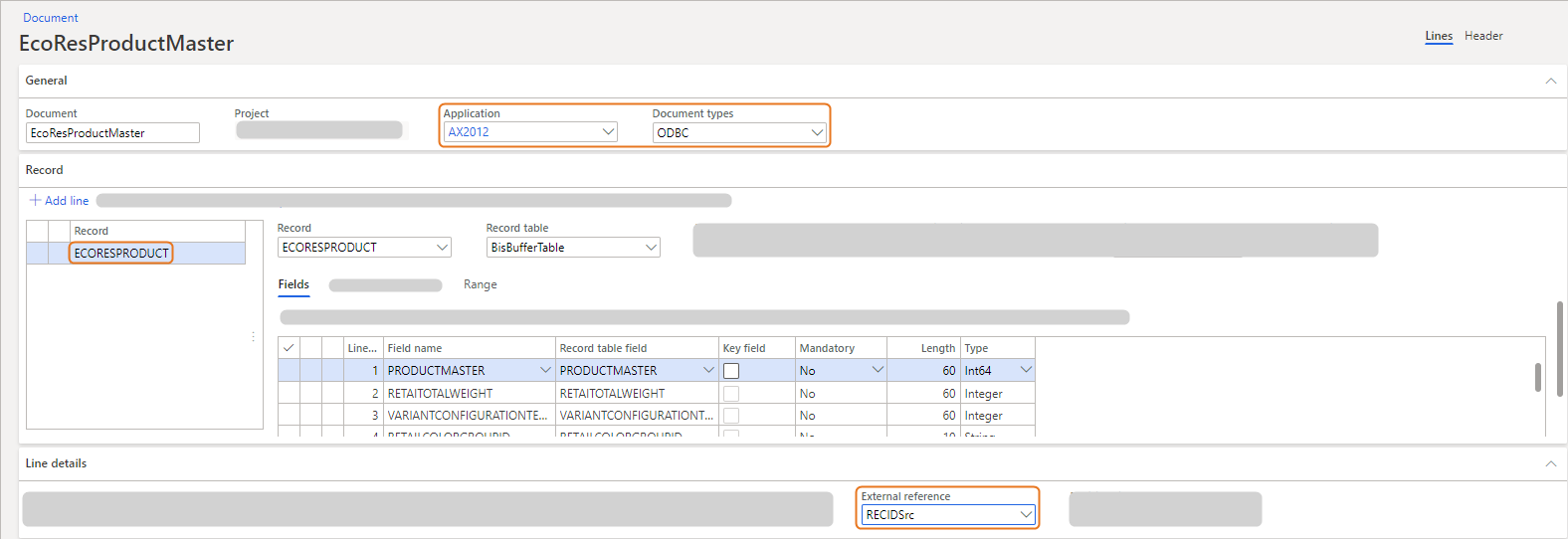The height and width of the screenshot is (539, 1568).
Task: Open Record table dropdown showing BisBufferTable
Action: pyautogui.click(x=651, y=248)
